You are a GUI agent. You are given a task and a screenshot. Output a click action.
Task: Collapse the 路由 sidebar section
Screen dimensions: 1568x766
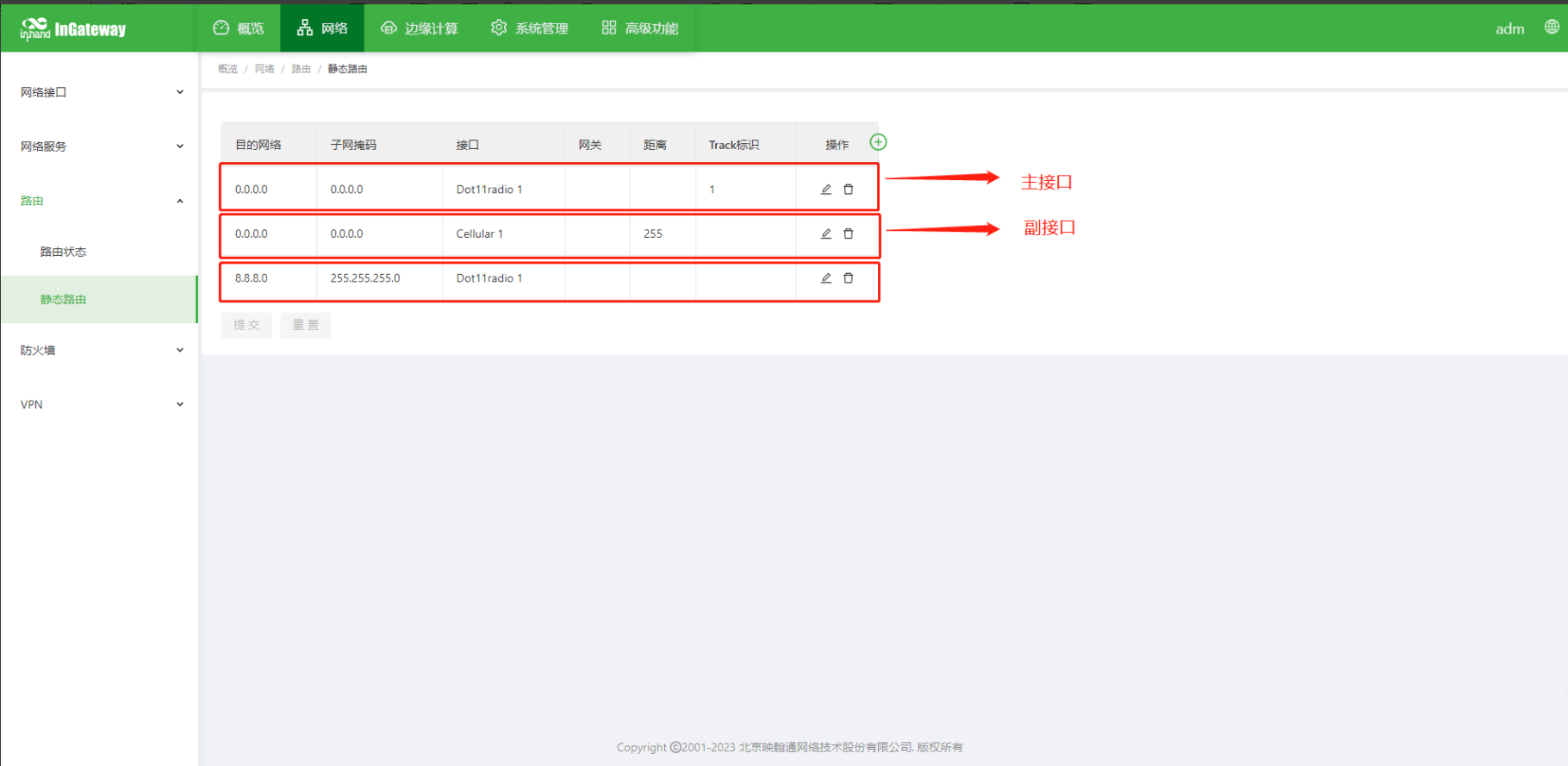click(x=99, y=201)
